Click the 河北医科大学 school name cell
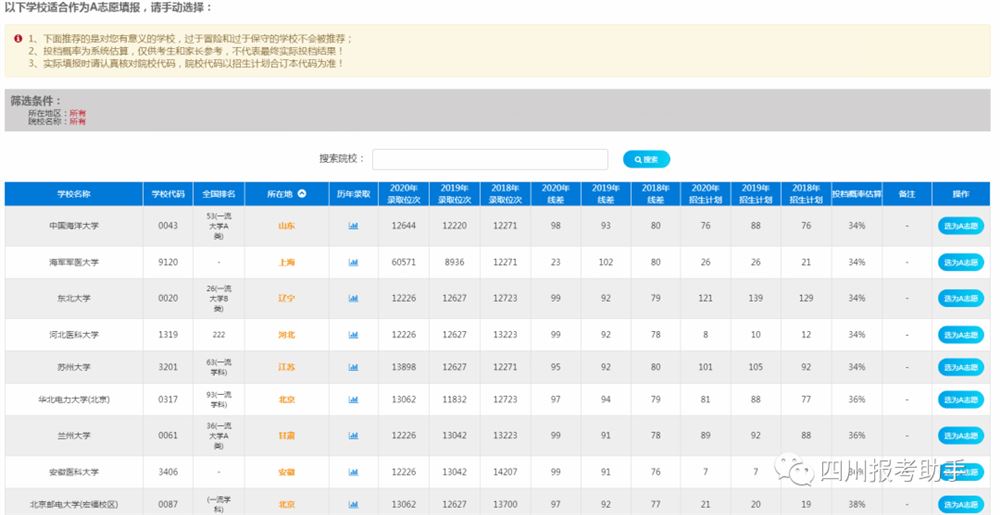Screen dimensions: 1000x515 [73, 335]
